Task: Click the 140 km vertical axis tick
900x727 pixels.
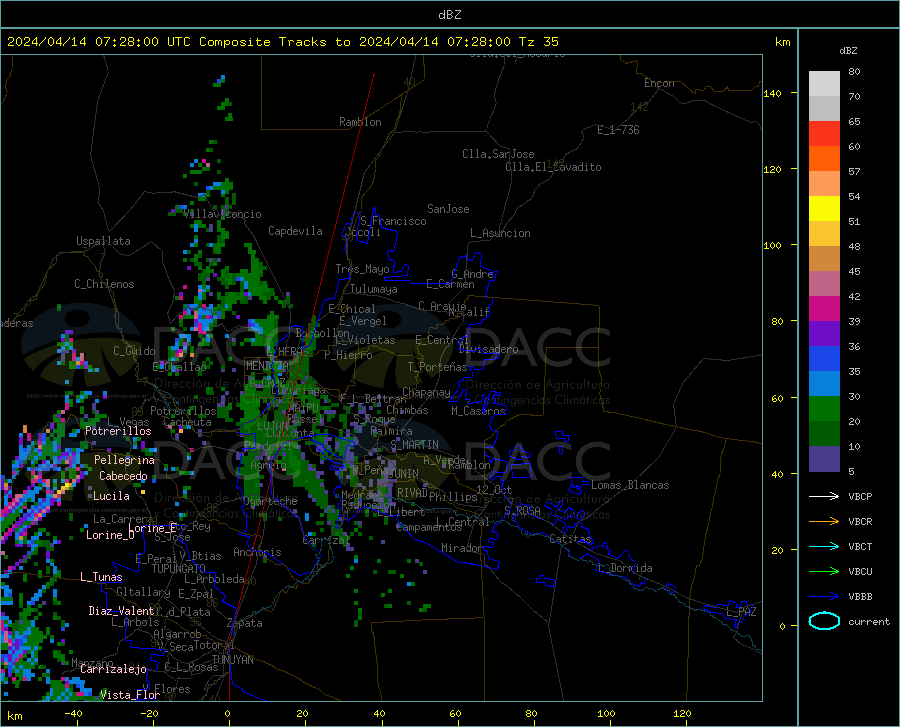Action: (x=773, y=93)
